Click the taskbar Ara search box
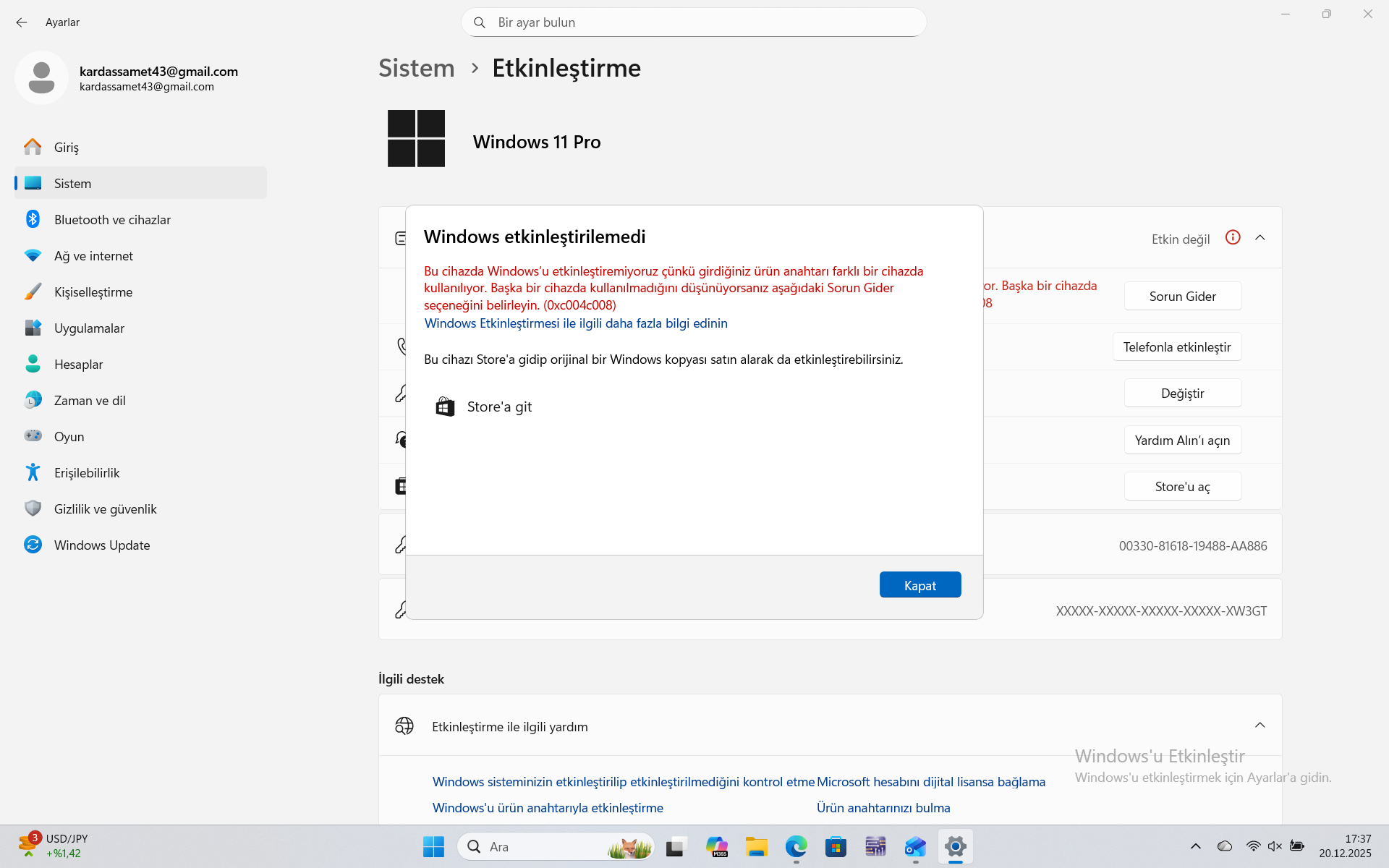Image resolution: width=1389 pixels, height=868 pixels. click(556, 846)
